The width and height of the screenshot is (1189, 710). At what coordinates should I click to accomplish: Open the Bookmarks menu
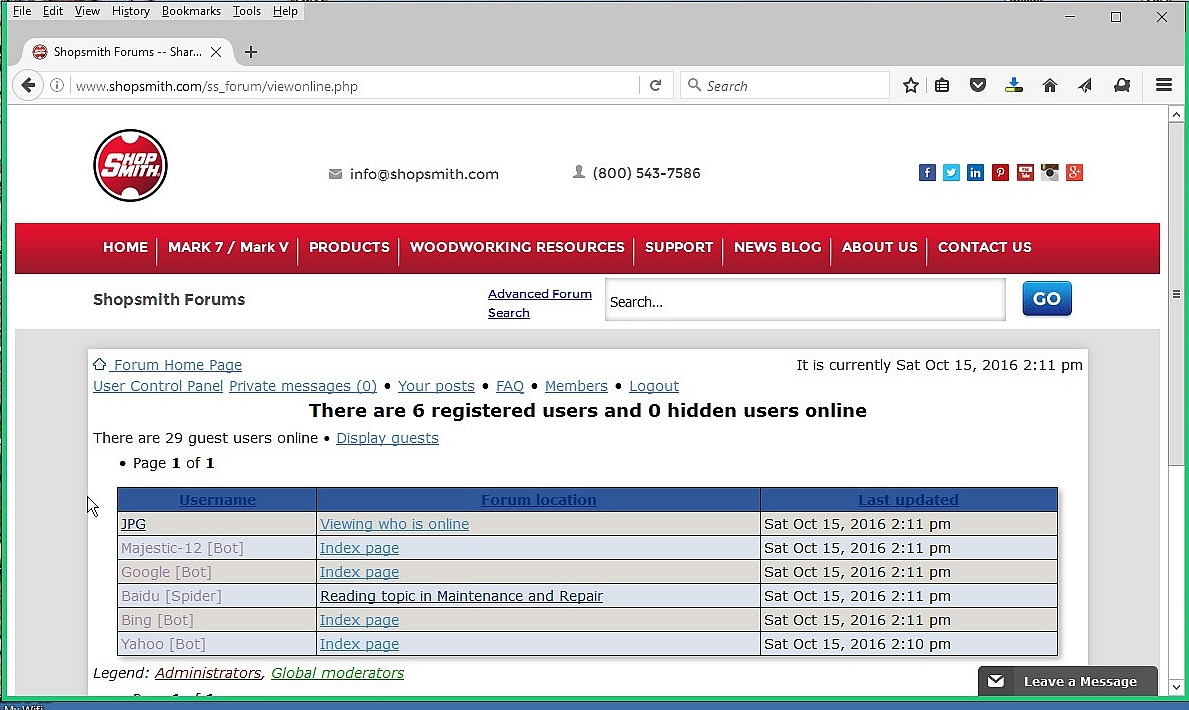[x=191, y=11]
